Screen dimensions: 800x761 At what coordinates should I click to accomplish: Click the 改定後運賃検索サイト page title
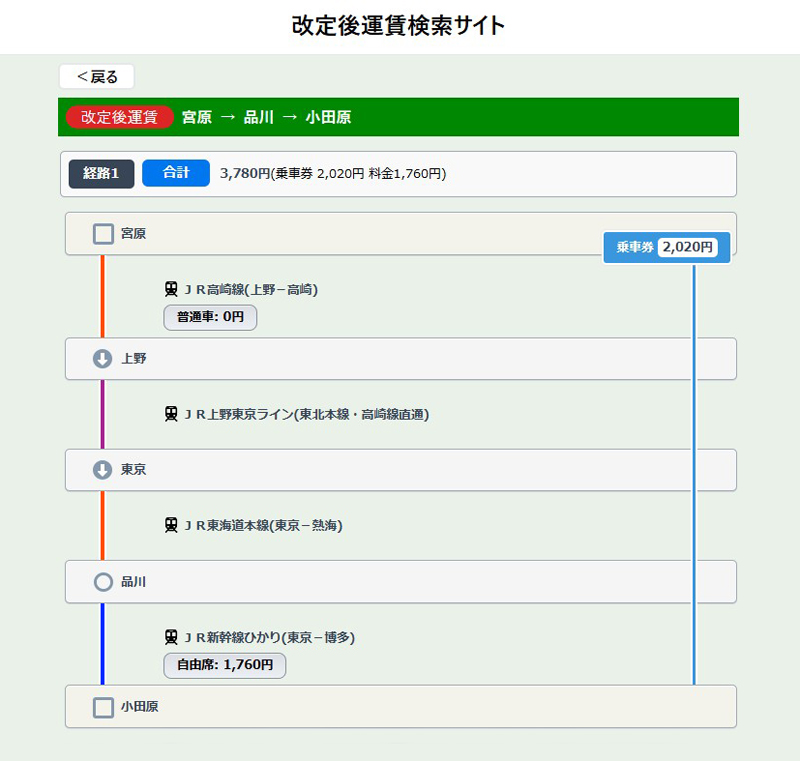399,26
